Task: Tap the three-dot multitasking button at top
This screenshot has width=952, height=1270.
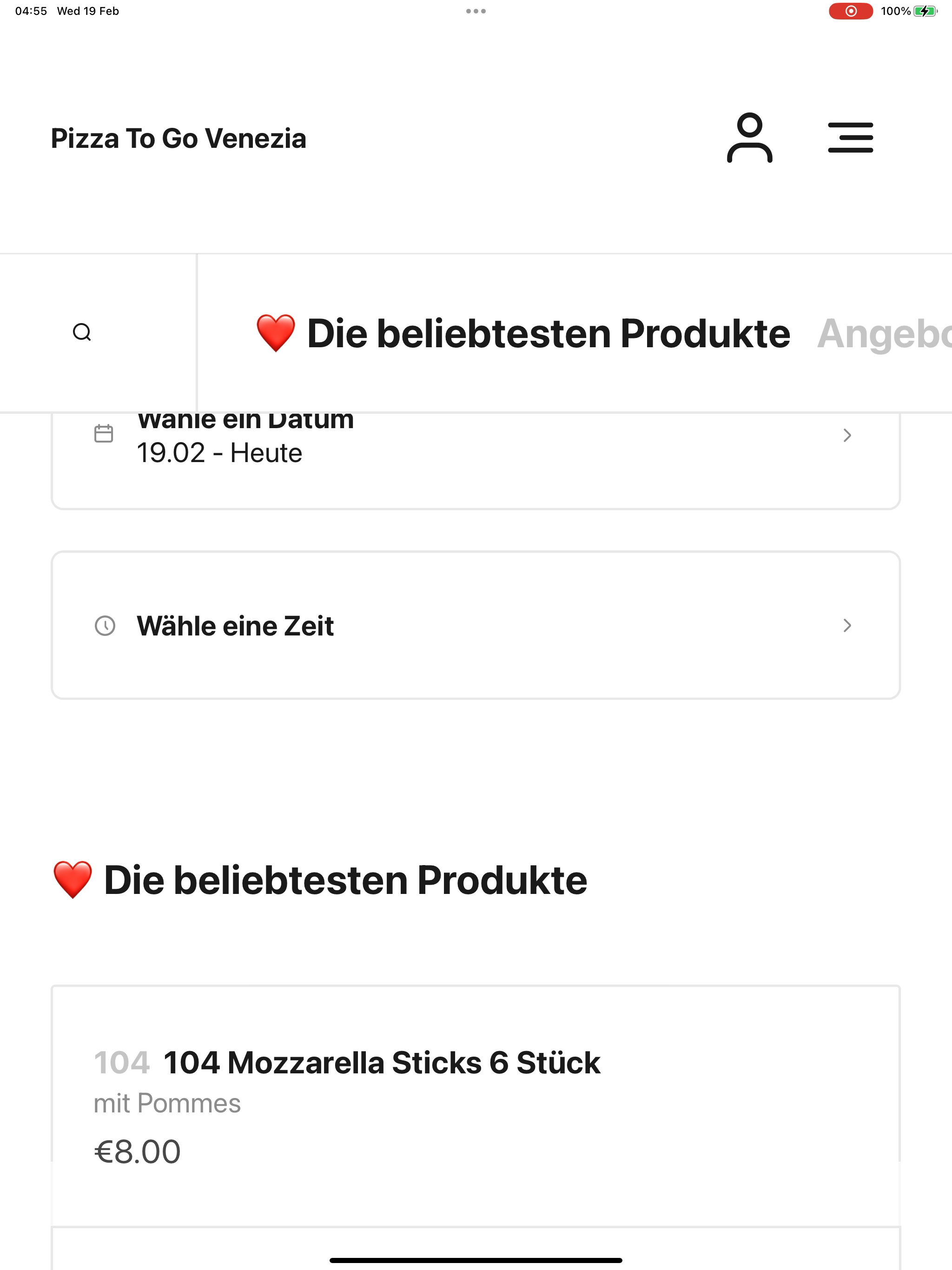Action: click(476, 11)
